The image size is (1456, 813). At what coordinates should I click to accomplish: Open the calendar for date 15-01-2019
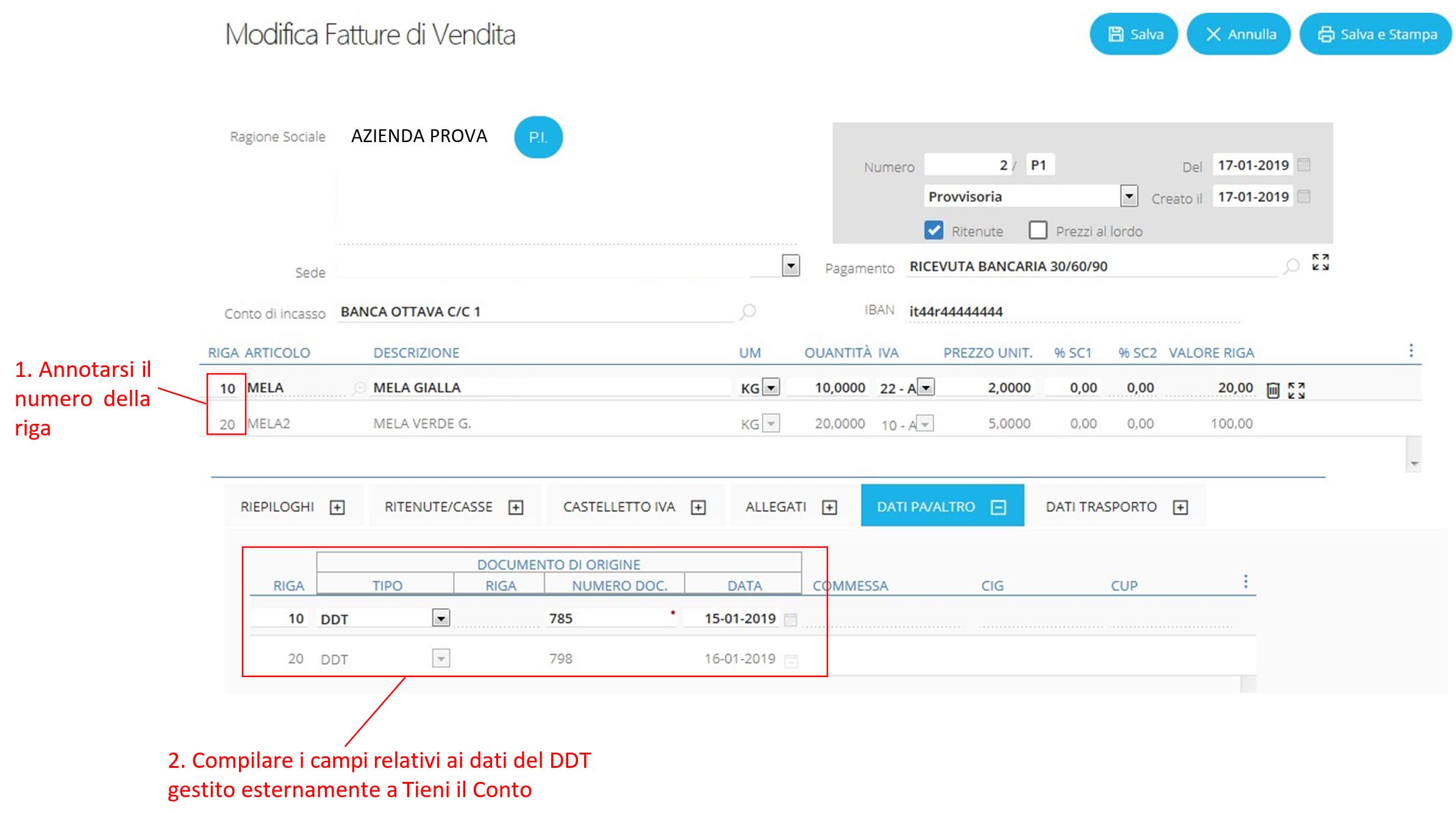tap(790, 620)
